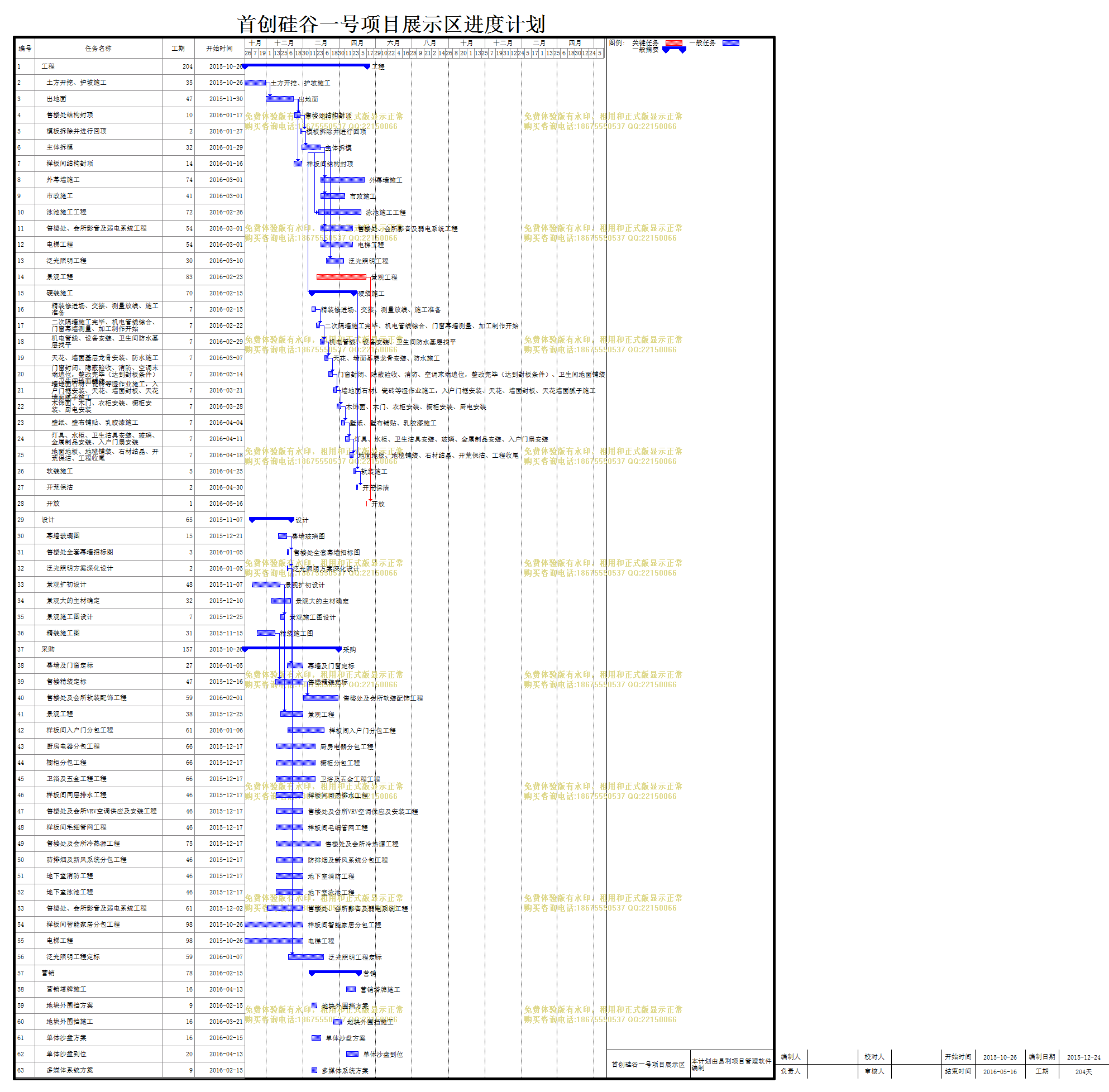Click the 土方开挖、护坡施工 Gantt bar
Screen dimensions: 1109x1092
pyautogui.click(x=255, y=83)
